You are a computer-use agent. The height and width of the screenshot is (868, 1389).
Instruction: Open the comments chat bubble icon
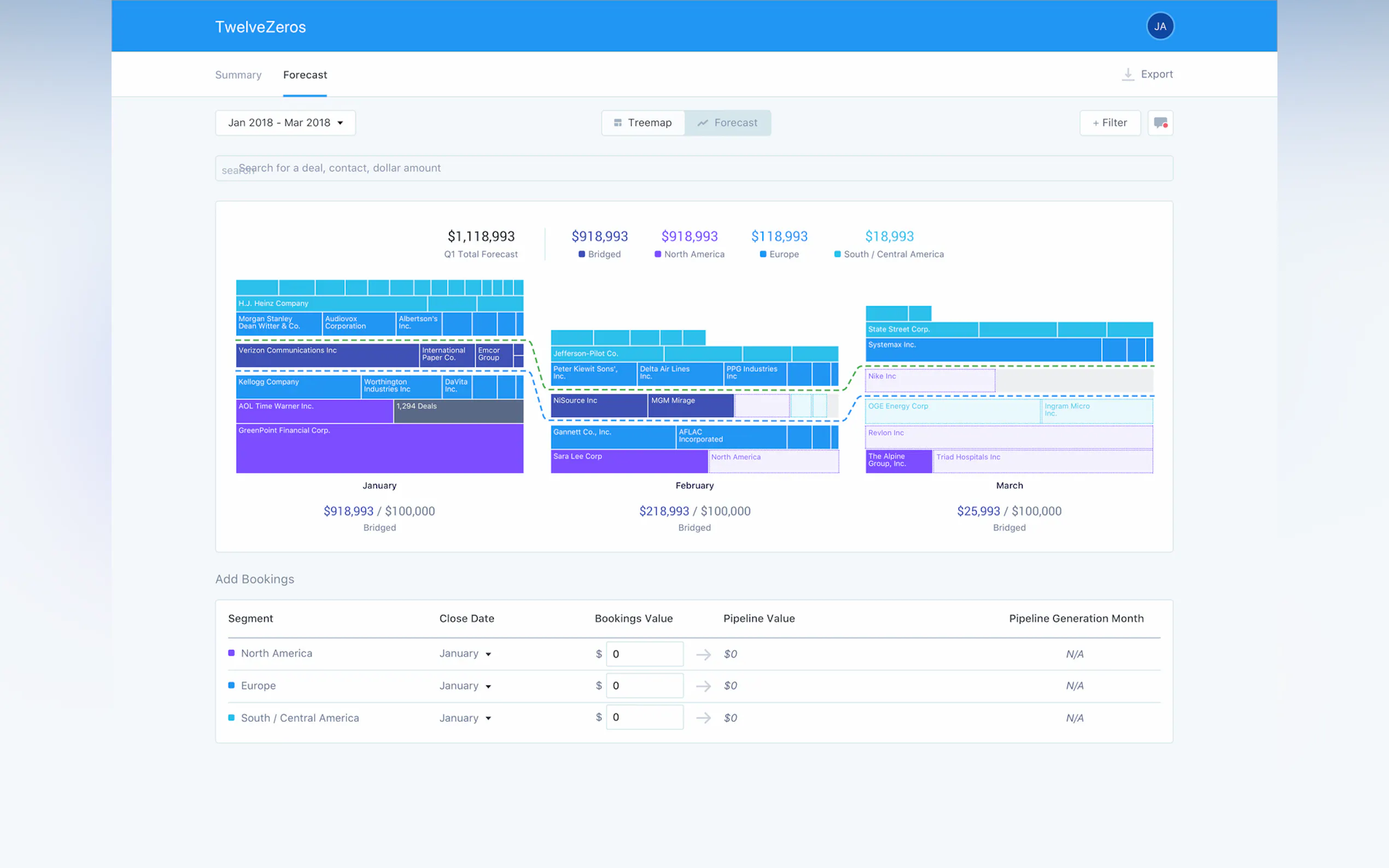point(1160,123)
